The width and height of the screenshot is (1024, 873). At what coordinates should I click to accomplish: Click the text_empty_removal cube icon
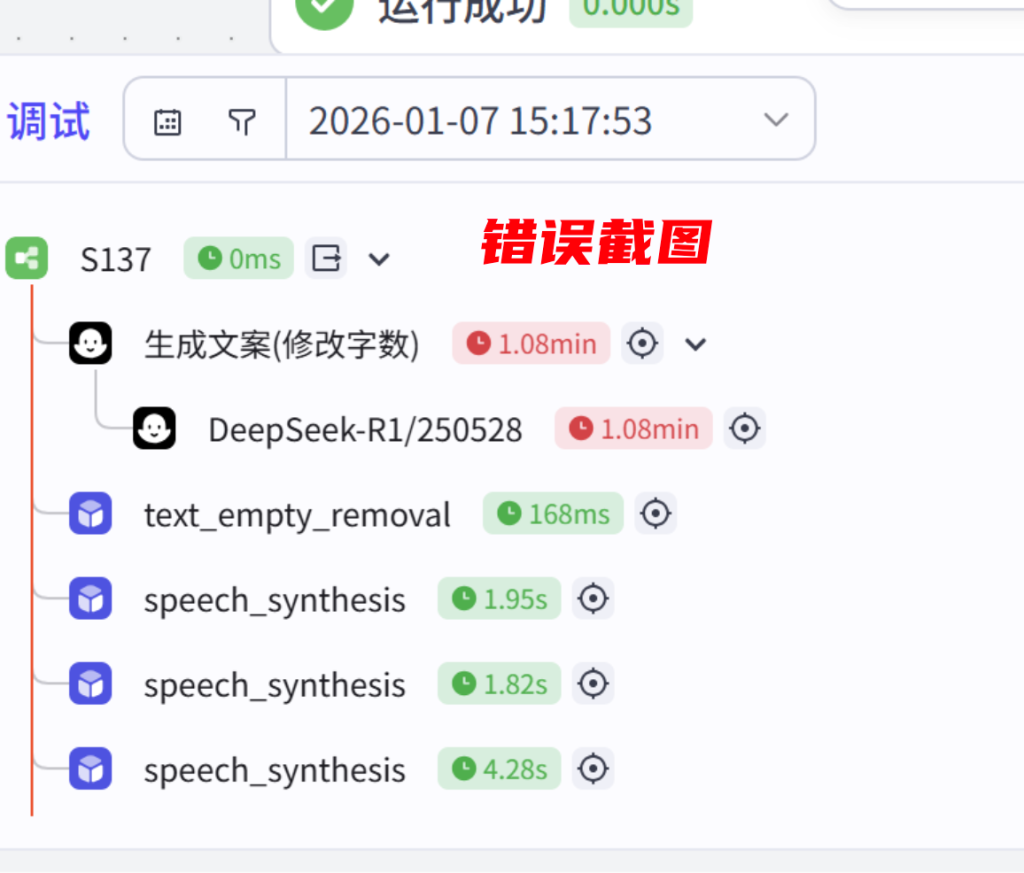pos(91,513)
